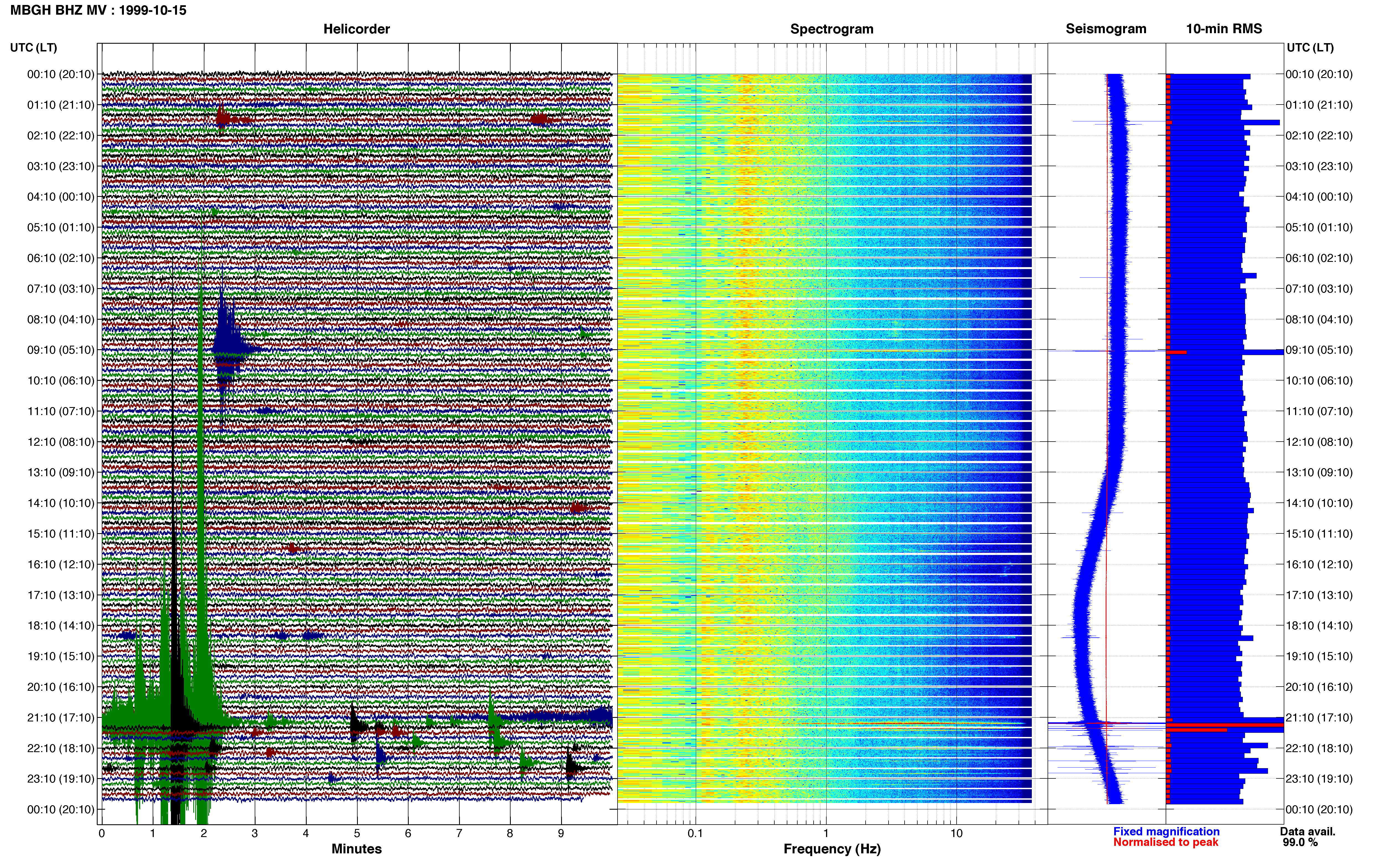The width and height of the screenshot is (1388, 868).
Task: Select left time label '01:10 (21:10)'
Action: pos(61,105)
